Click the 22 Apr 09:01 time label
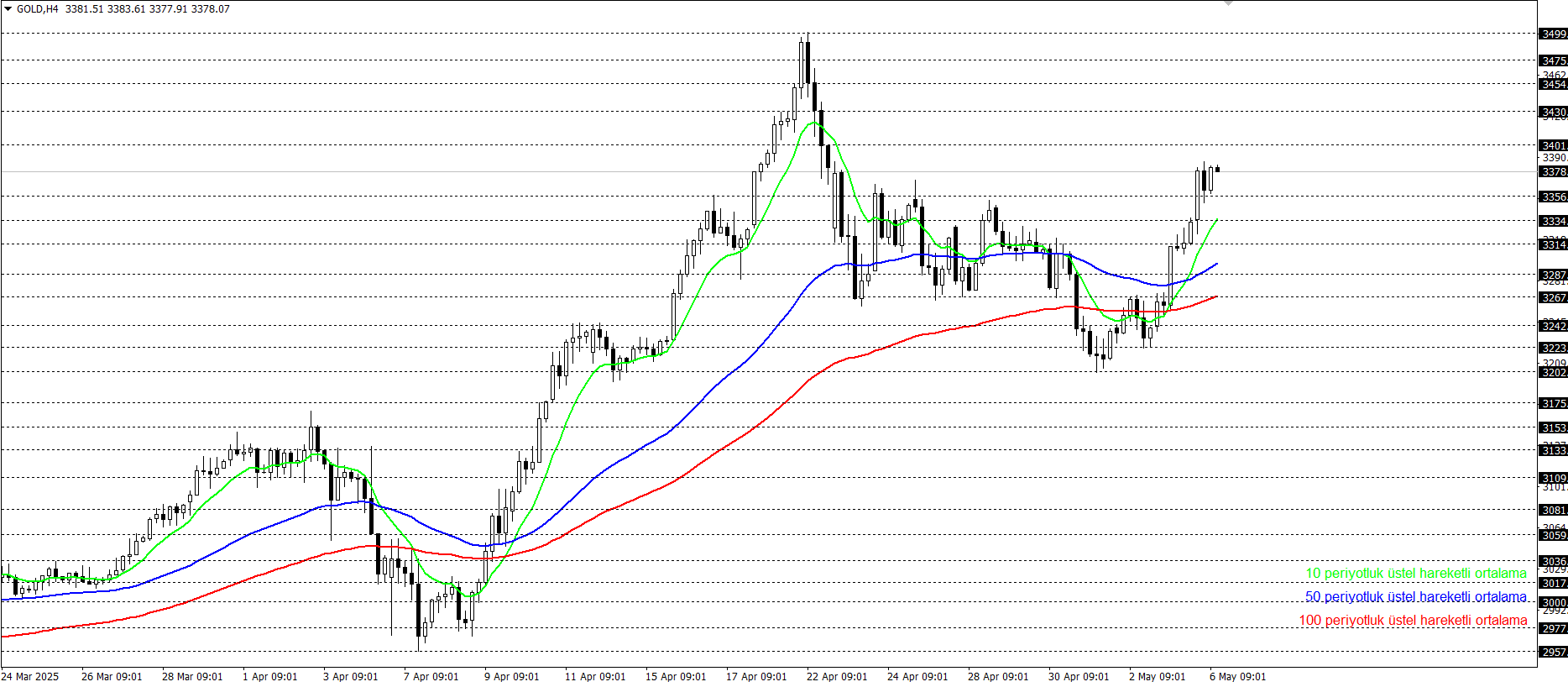1568x687 pixels. click(837, 677)
